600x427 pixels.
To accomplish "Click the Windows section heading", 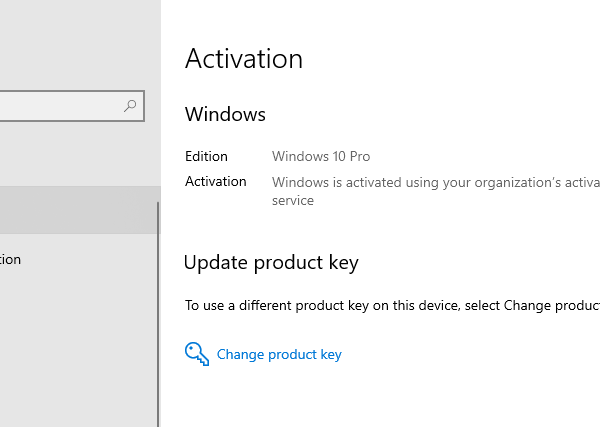I will coord(225,114).
